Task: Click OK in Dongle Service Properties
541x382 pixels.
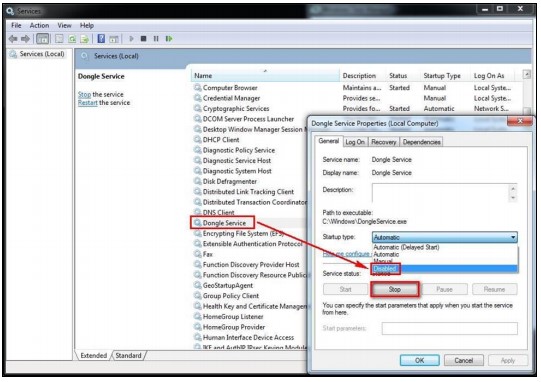Action: tap(420, 360)
